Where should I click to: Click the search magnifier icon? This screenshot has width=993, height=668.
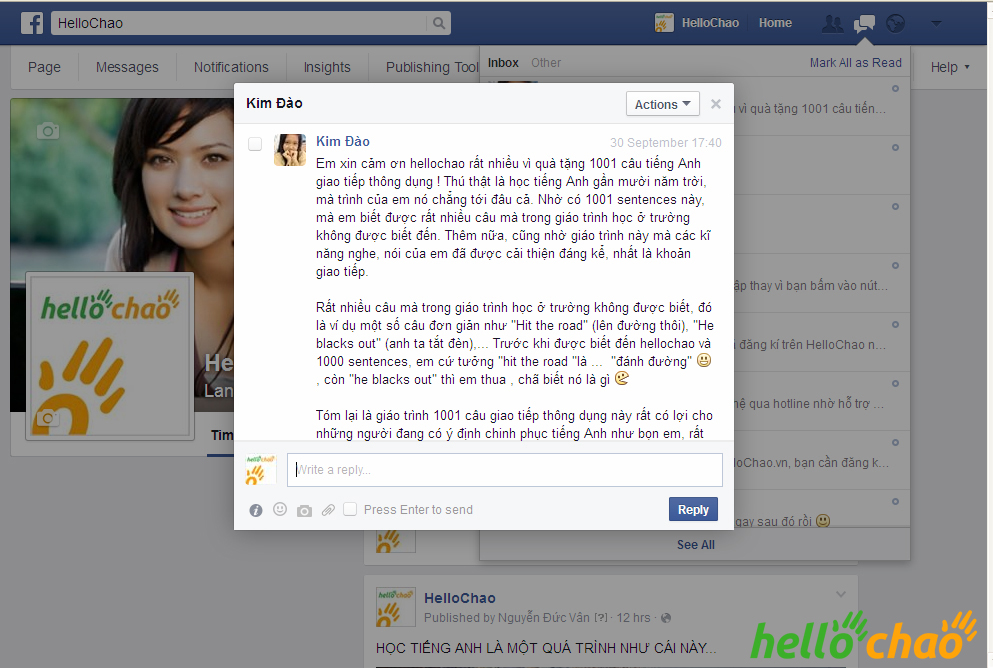[x=438, y=23]
